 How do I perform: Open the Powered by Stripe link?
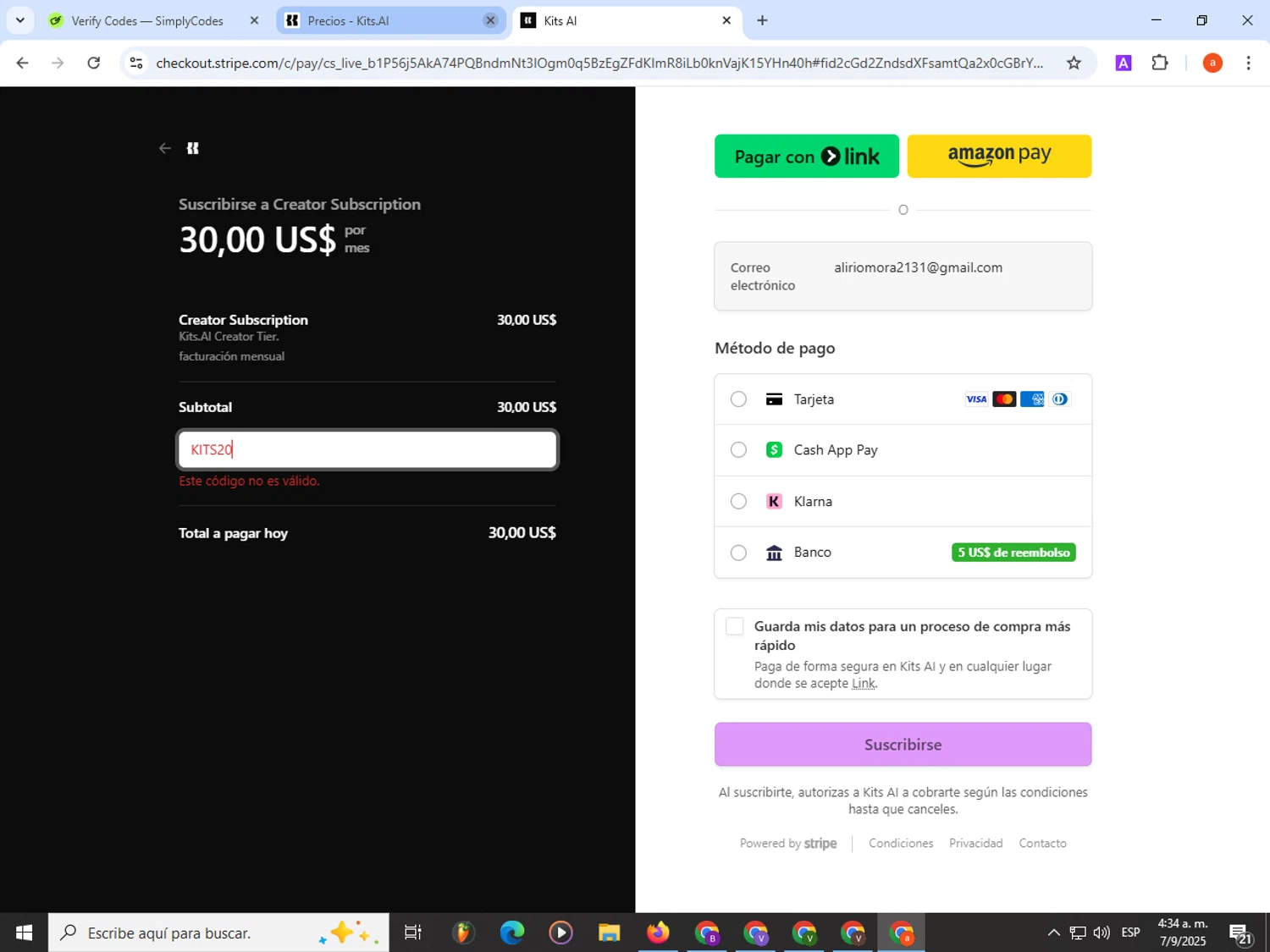click(x=788, y=843)
